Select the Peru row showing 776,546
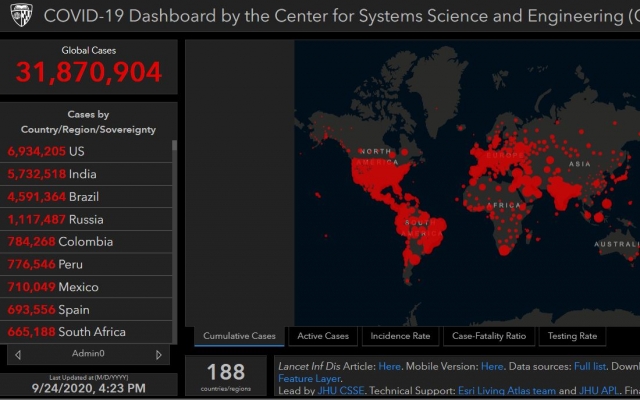640x400 pixels. (86, 264)
